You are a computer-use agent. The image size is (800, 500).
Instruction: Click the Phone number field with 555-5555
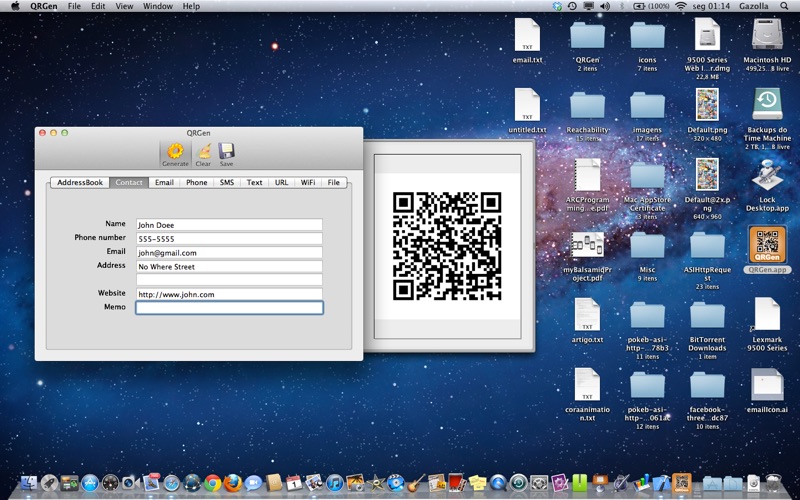click(229, 238)
